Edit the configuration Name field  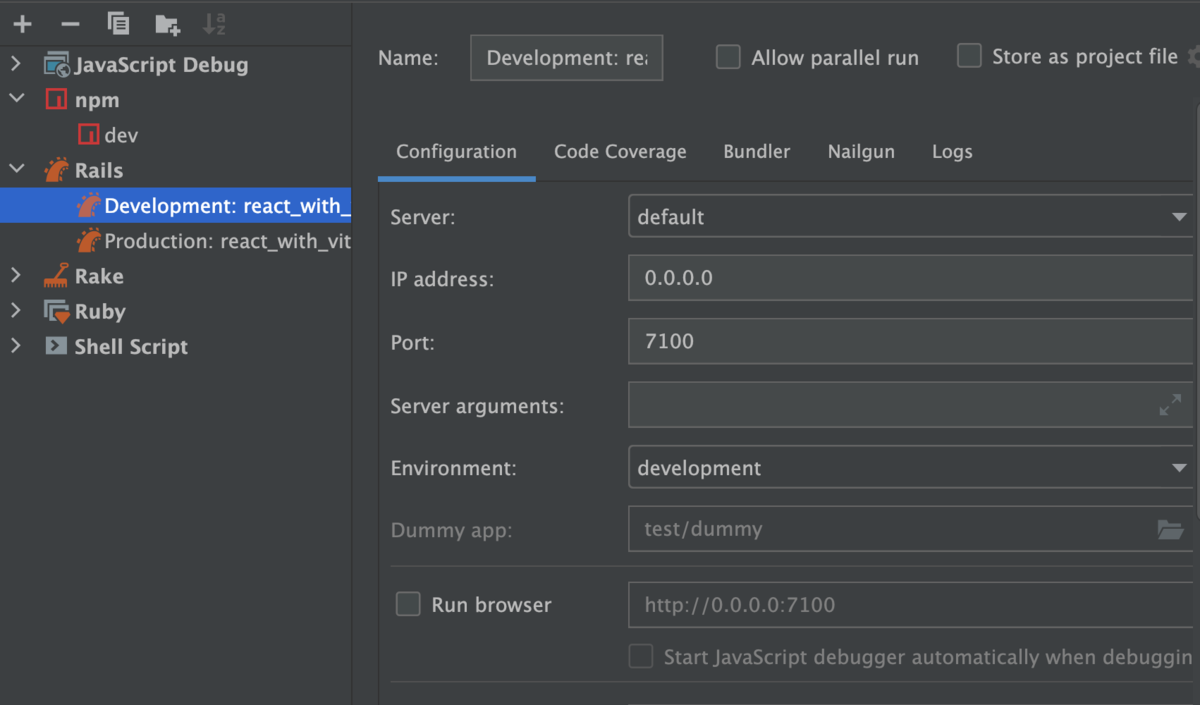coord(566,57)
